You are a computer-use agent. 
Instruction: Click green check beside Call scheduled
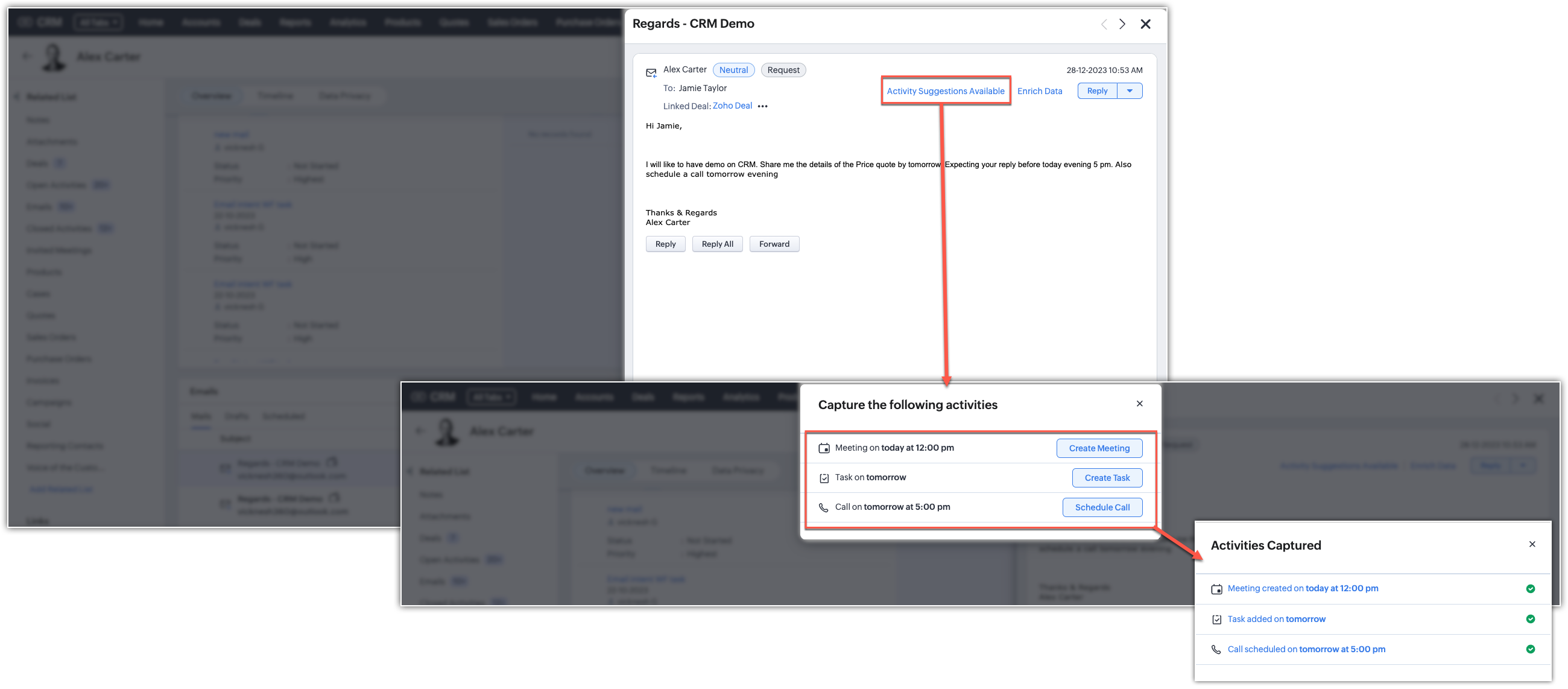1530,649
